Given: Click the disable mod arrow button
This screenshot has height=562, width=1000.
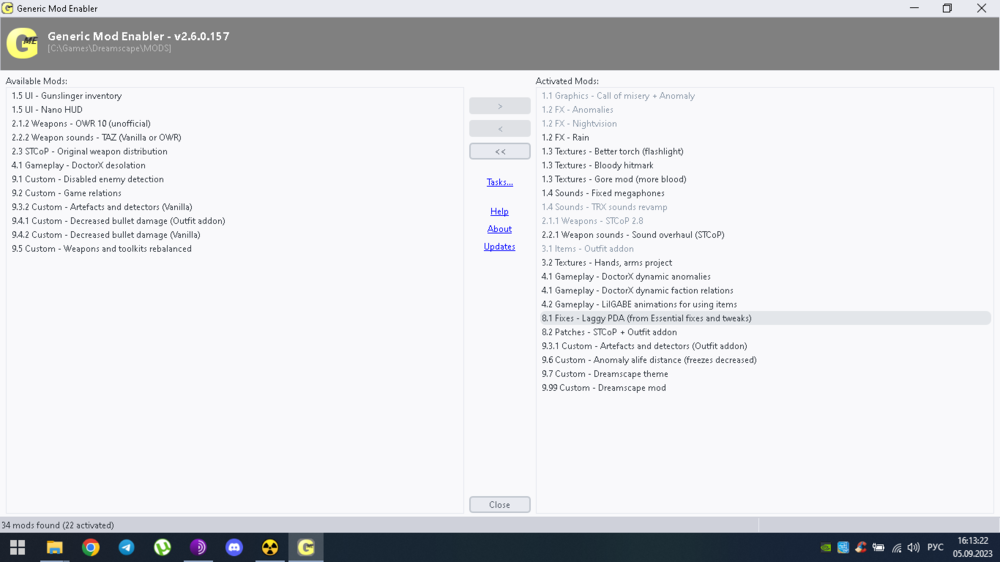Looking at the screenshot, I should tap(499, 129).
